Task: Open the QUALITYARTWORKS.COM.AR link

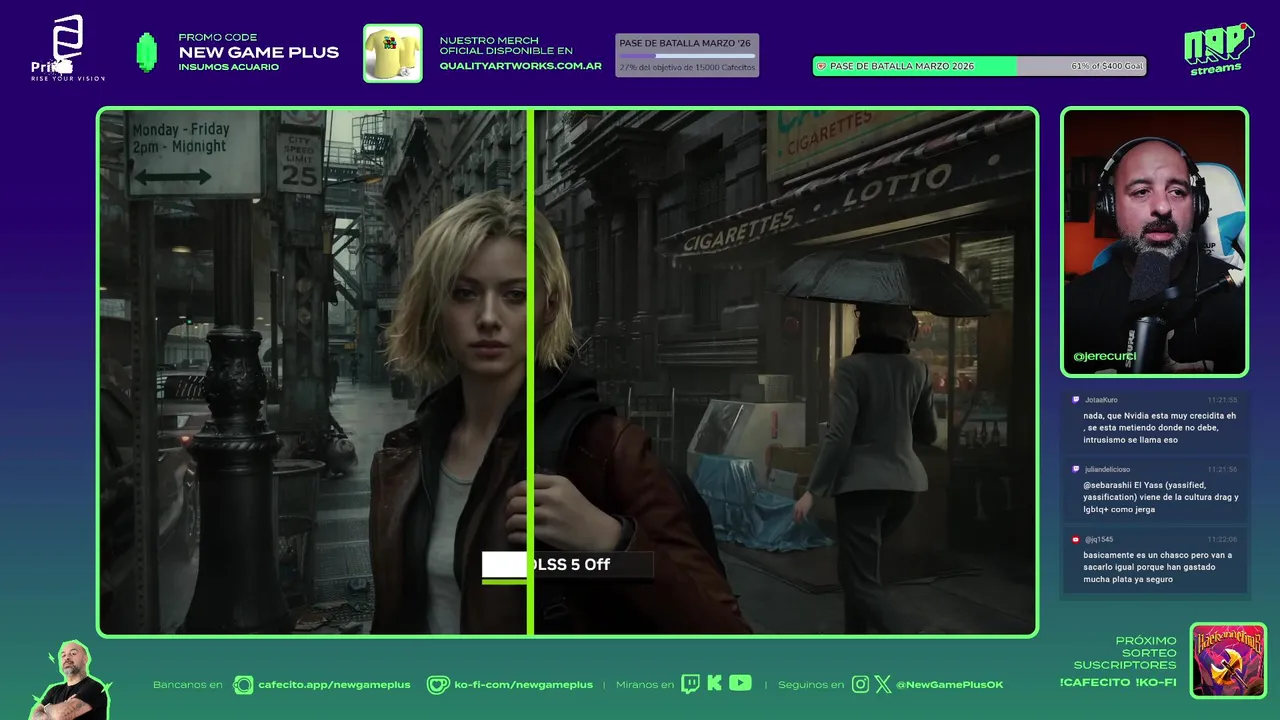Action: pyautogui.click(x=520, y=66)
